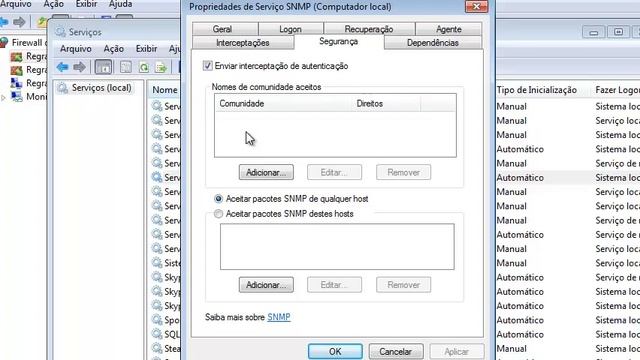Switch to the Geral tab

[225, 29]
